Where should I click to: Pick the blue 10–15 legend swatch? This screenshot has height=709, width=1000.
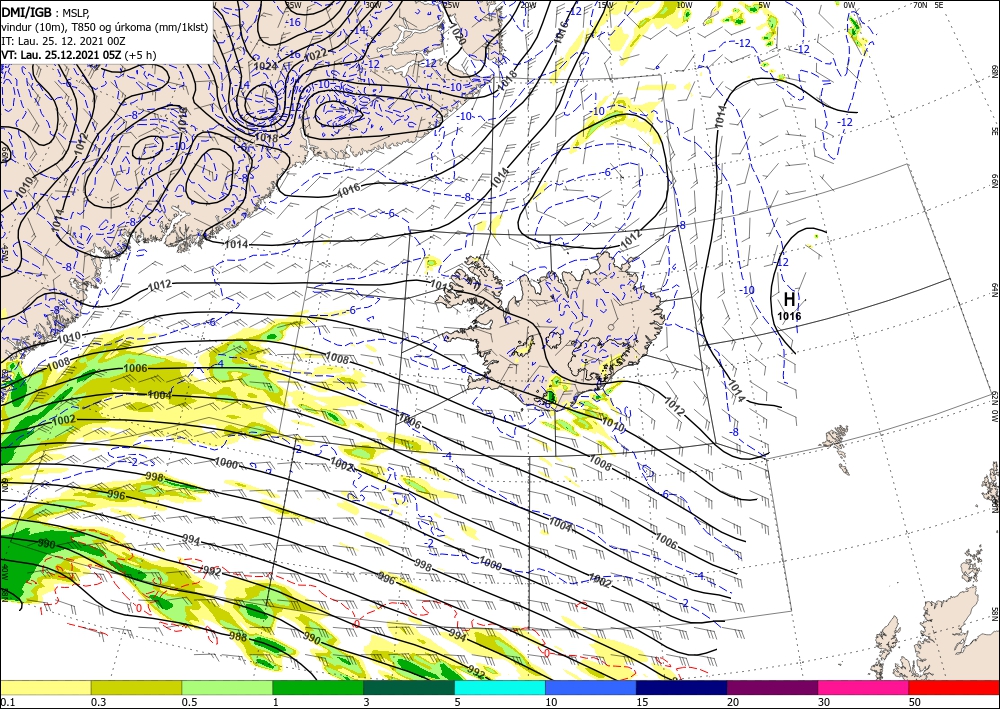tap(591, 687)
